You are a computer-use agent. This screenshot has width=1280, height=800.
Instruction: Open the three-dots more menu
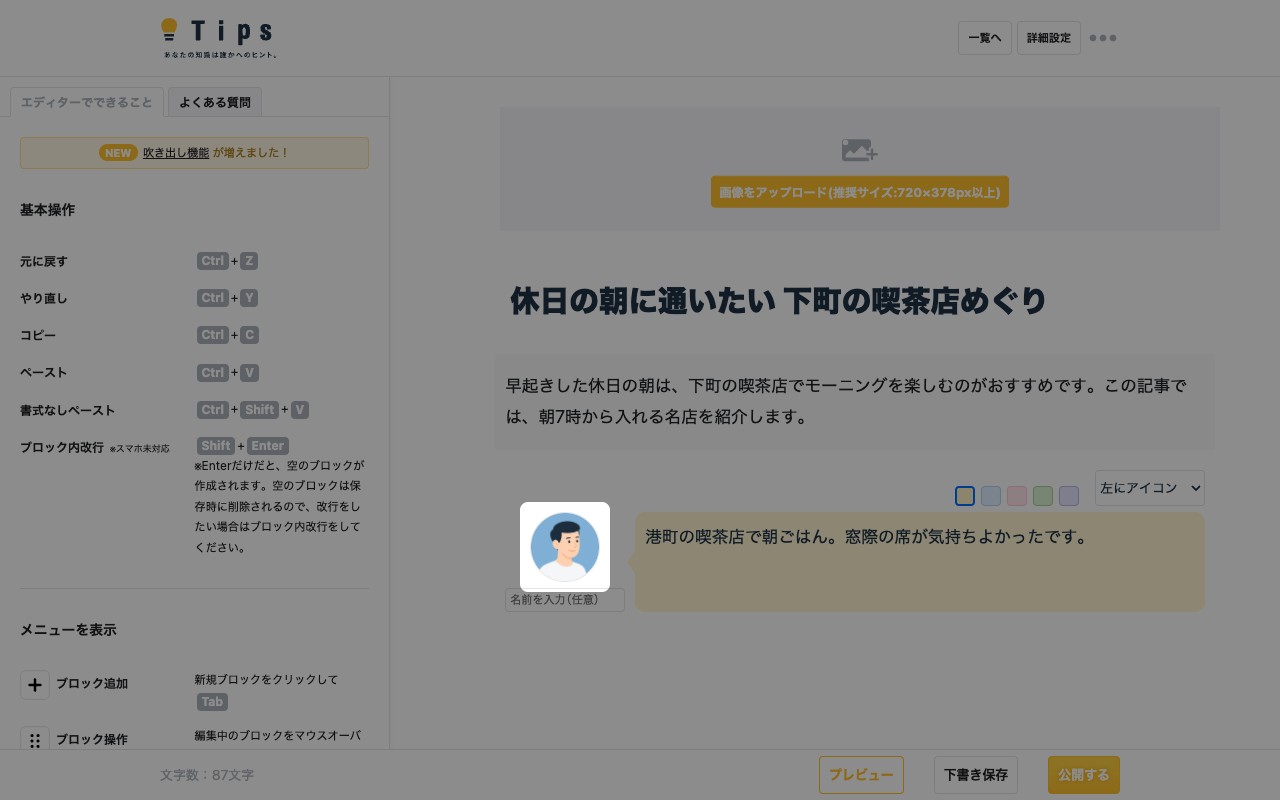tap(1103, 38)
